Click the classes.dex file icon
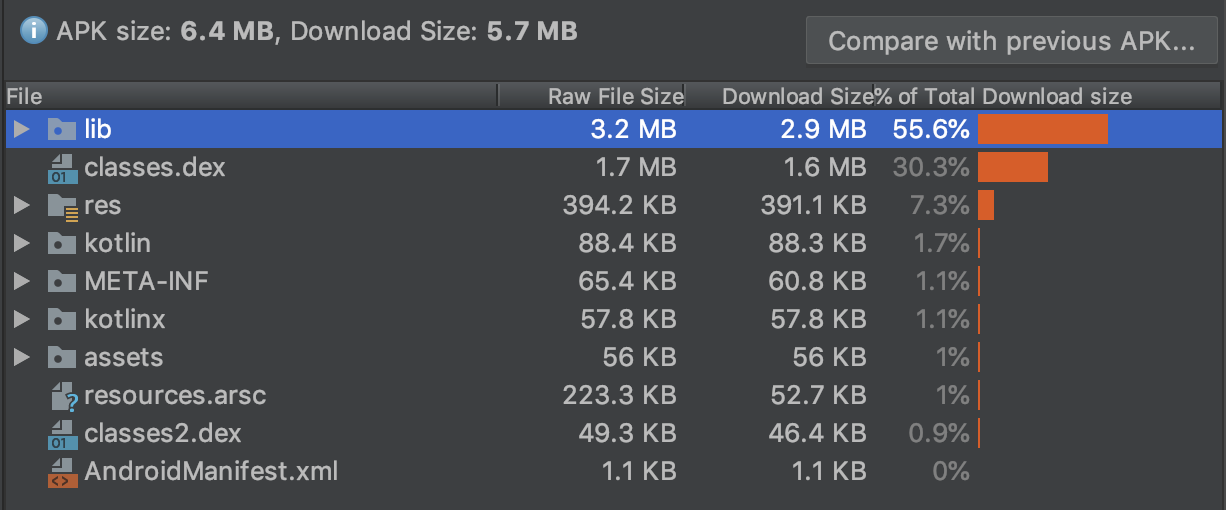 (x=62, y=168)
